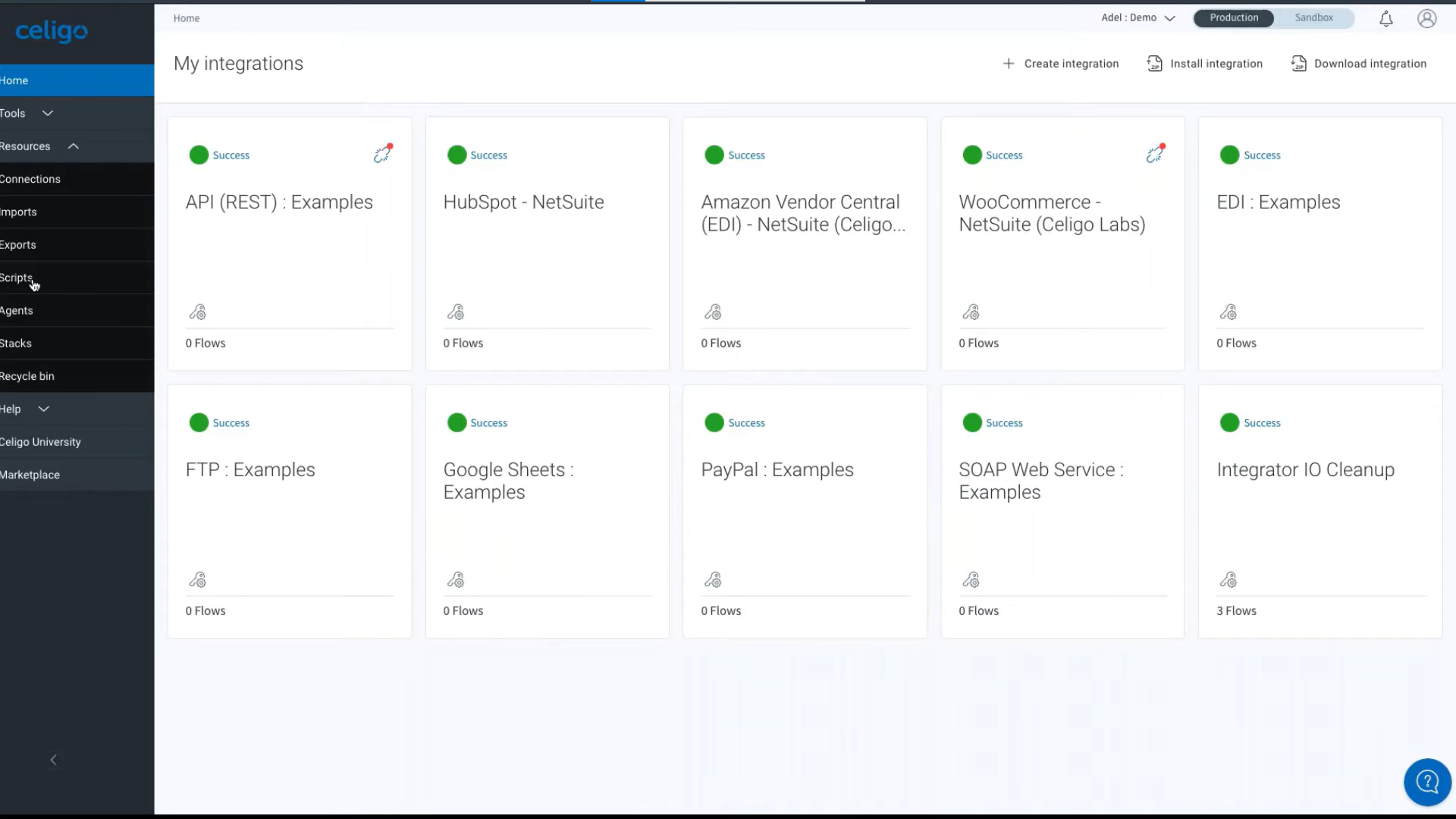The width and height of the screenshot is (1456, 819).
Task: Open Recycle bin in the sidebar
Action: click(77, 376)
